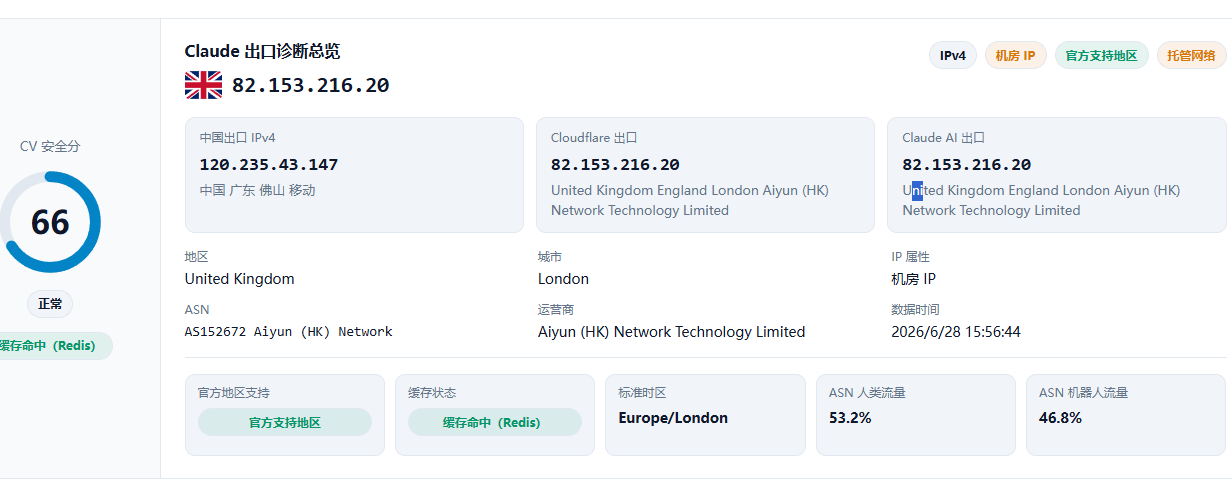Click the ASN field label
The width and height of the screenshot is (1232, 484).
click(x=197, y=310)
